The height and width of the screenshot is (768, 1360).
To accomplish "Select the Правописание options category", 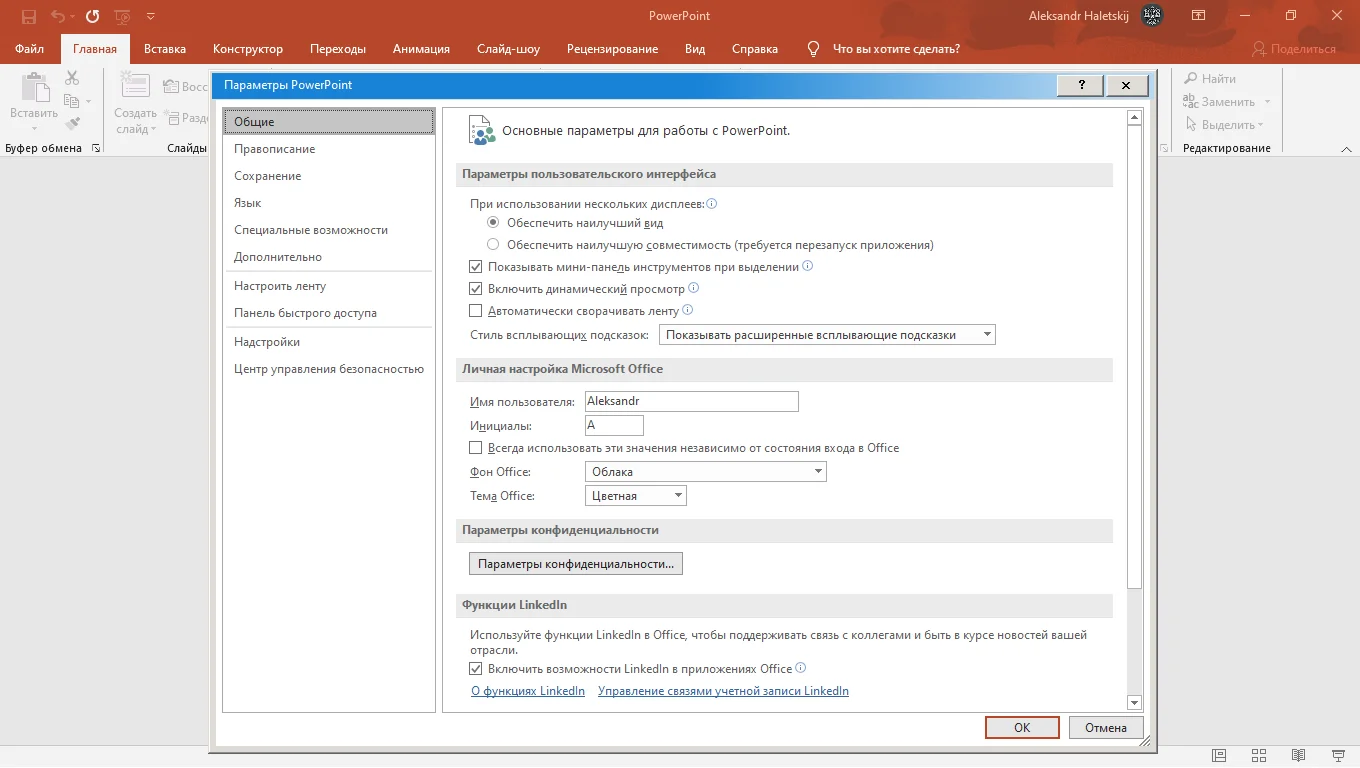I will [329, 149].
